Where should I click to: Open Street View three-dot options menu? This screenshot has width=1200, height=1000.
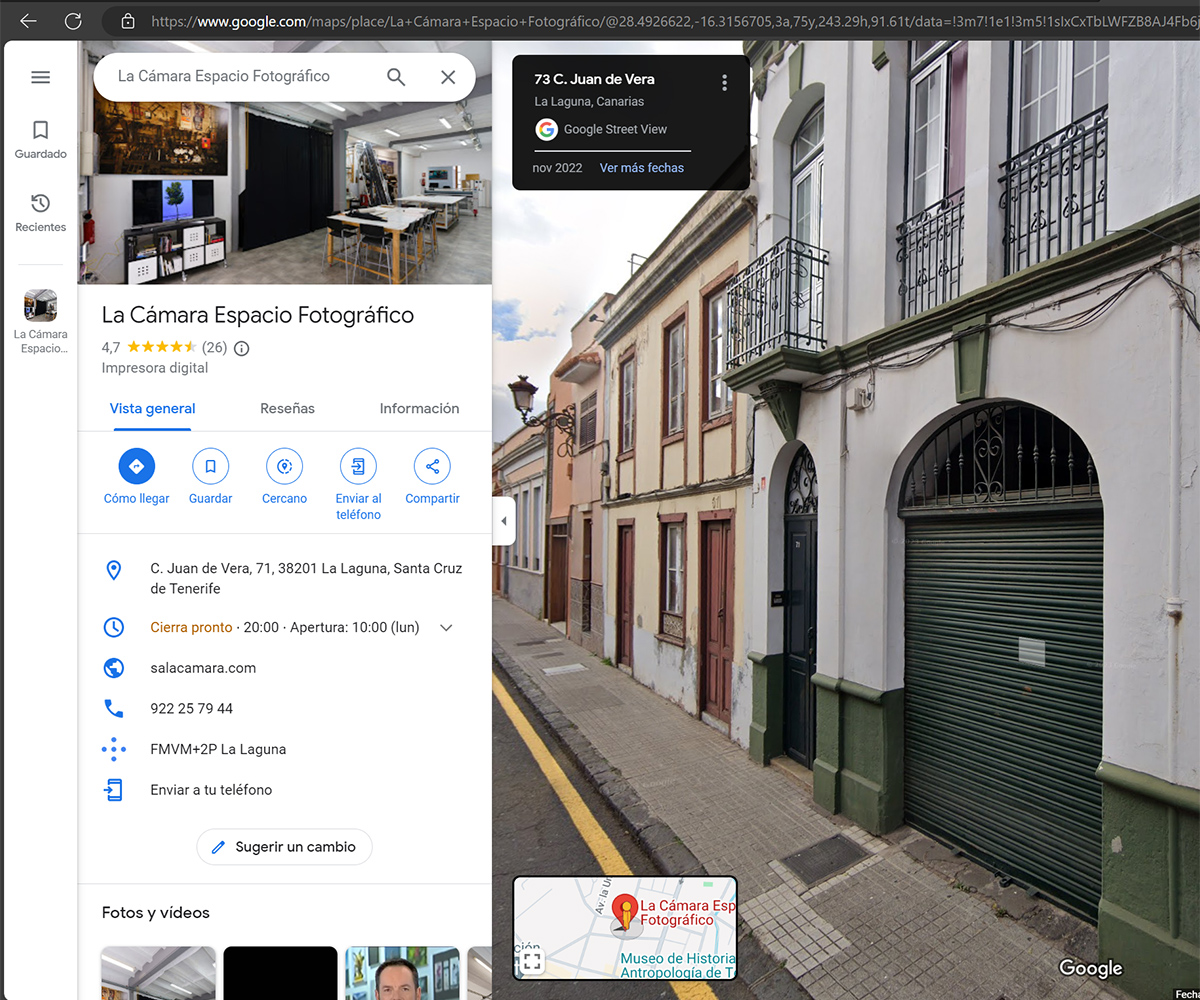[724, 83]
